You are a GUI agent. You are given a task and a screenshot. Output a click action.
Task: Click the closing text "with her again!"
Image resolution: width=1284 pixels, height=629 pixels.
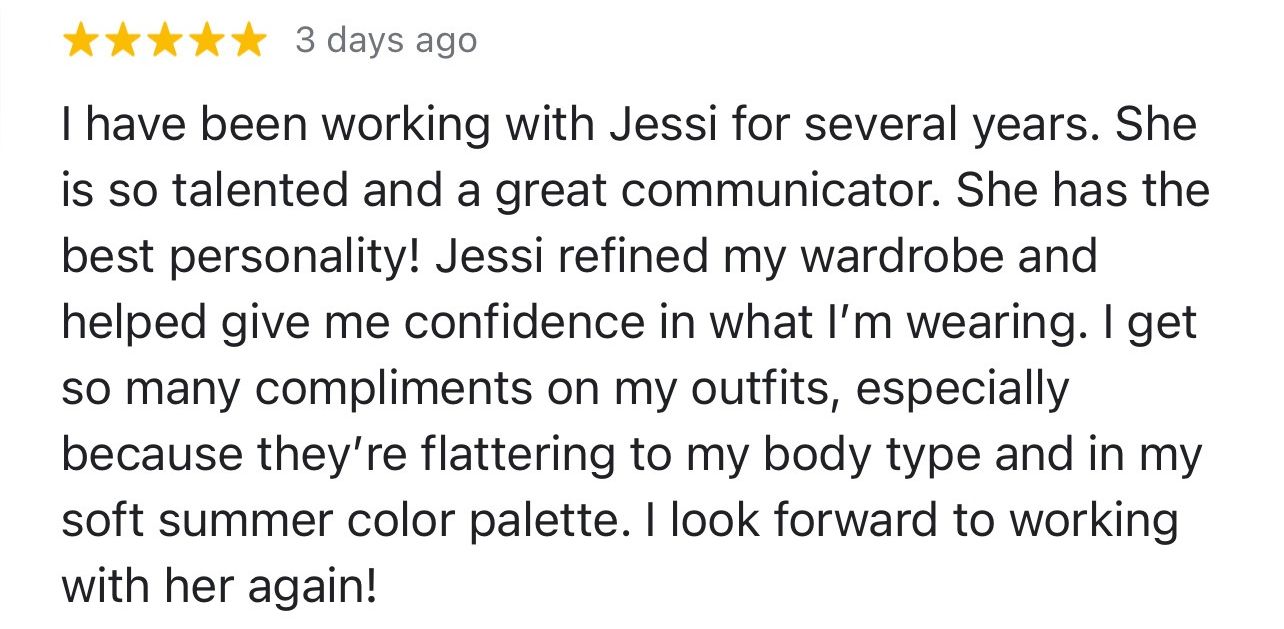(220, 587)
